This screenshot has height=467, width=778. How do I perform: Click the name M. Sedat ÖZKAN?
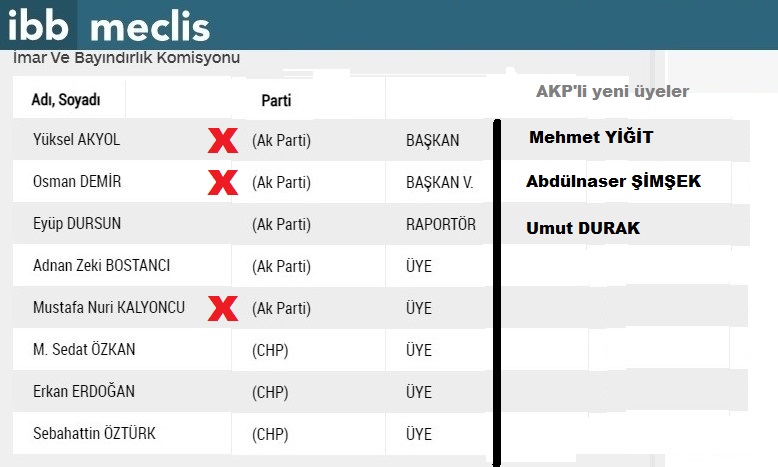point(84,350)
